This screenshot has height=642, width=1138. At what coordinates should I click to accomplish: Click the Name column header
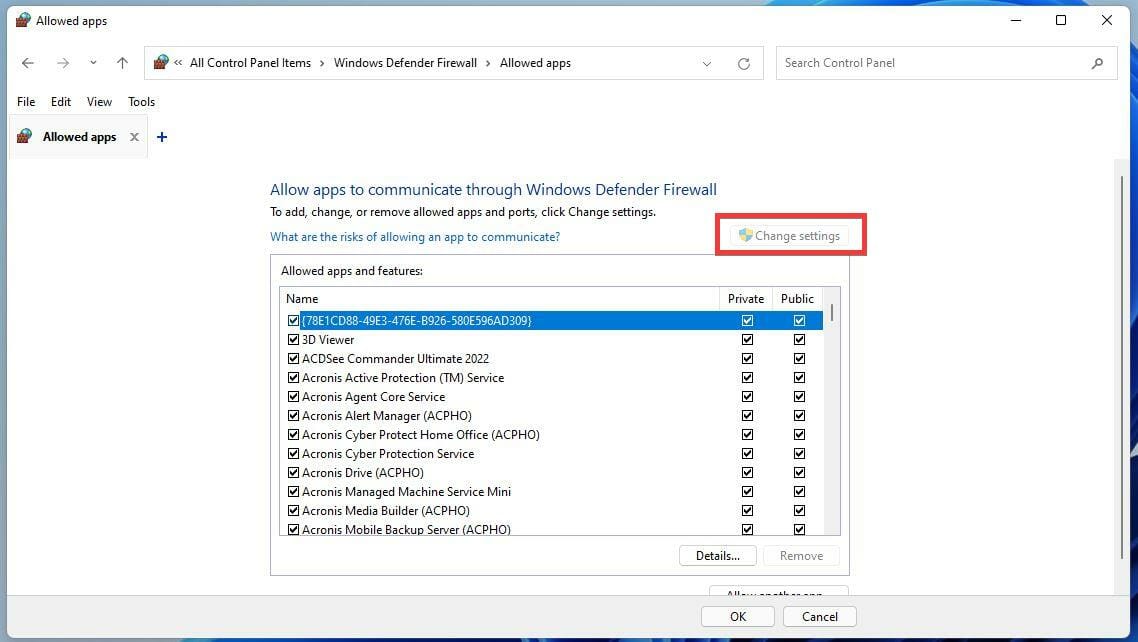pos(499,298)
